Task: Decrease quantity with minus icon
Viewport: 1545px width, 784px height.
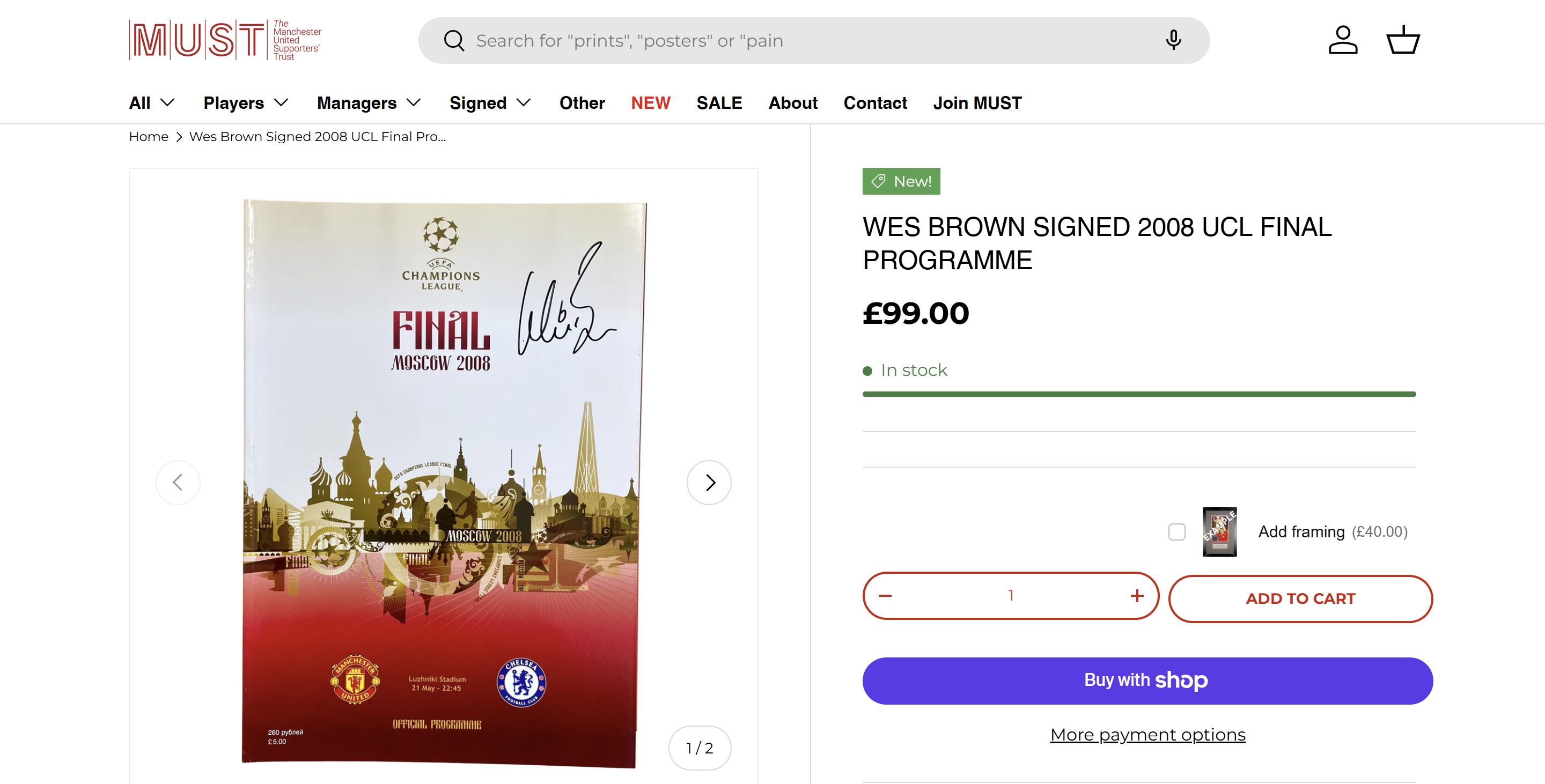Action: click(885, 596)
